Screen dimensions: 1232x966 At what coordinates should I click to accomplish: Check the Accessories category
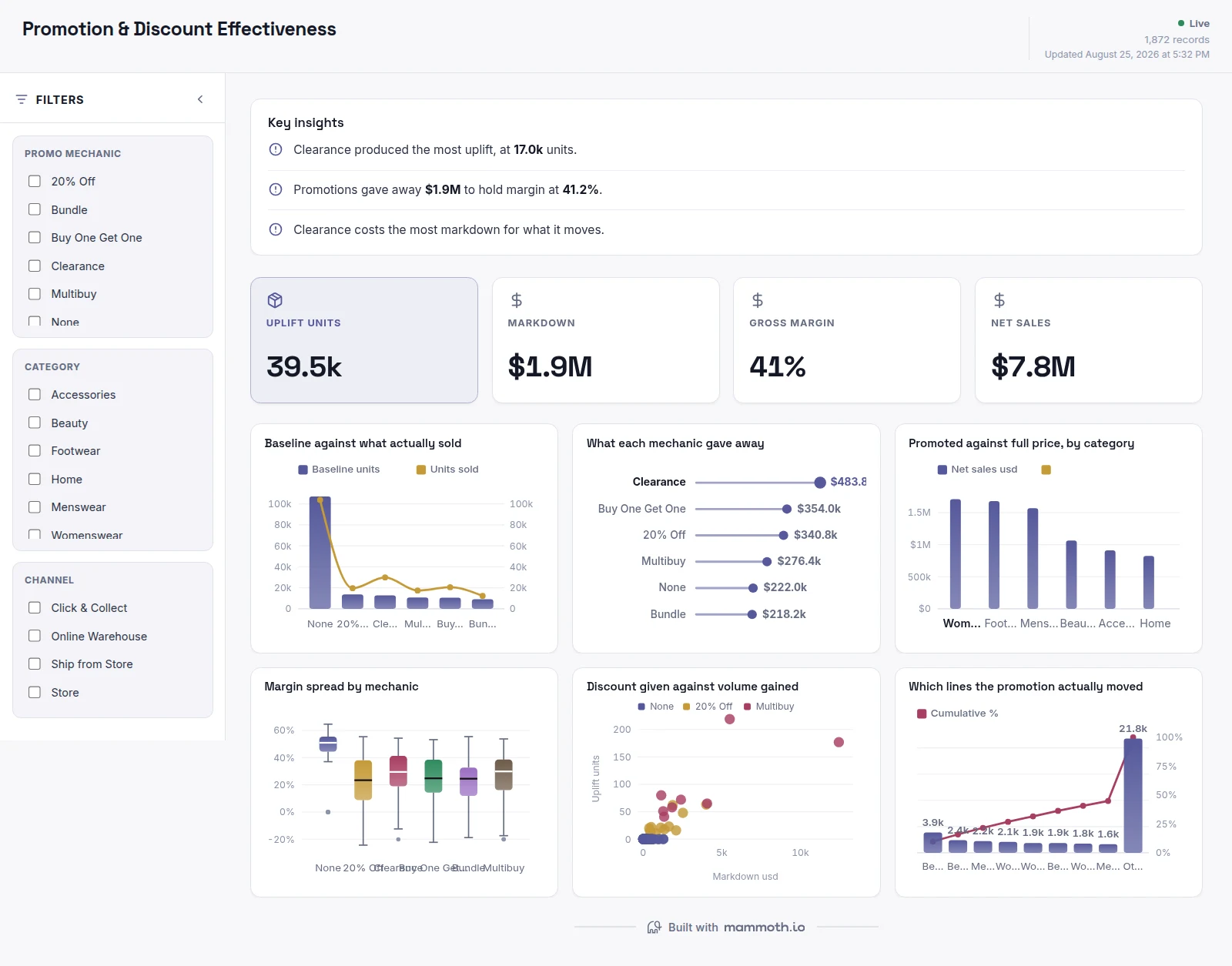tap(35, 394)
